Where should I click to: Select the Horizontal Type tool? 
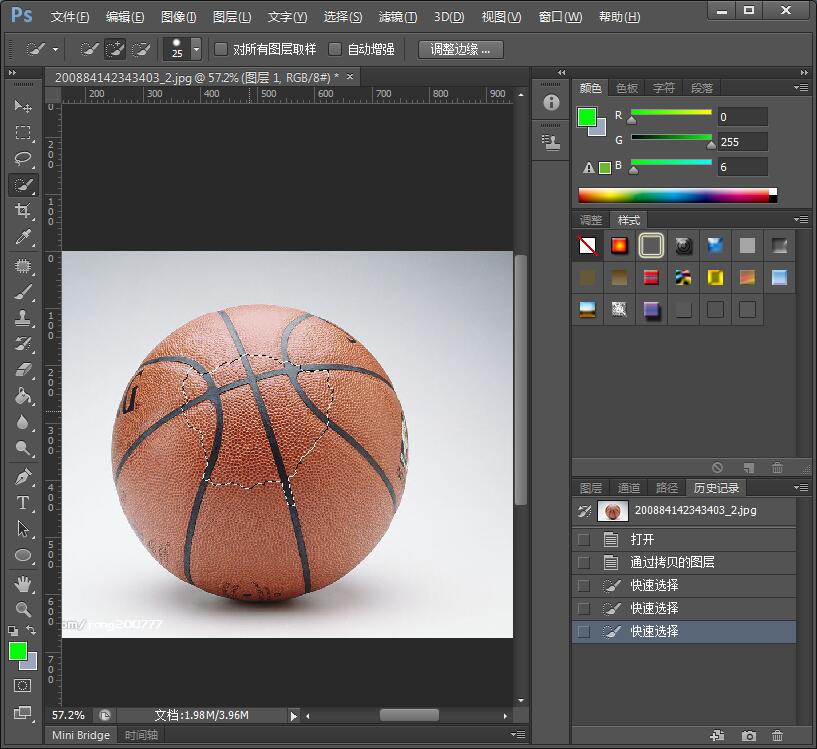pyautogui.click(x=23, y=503)
